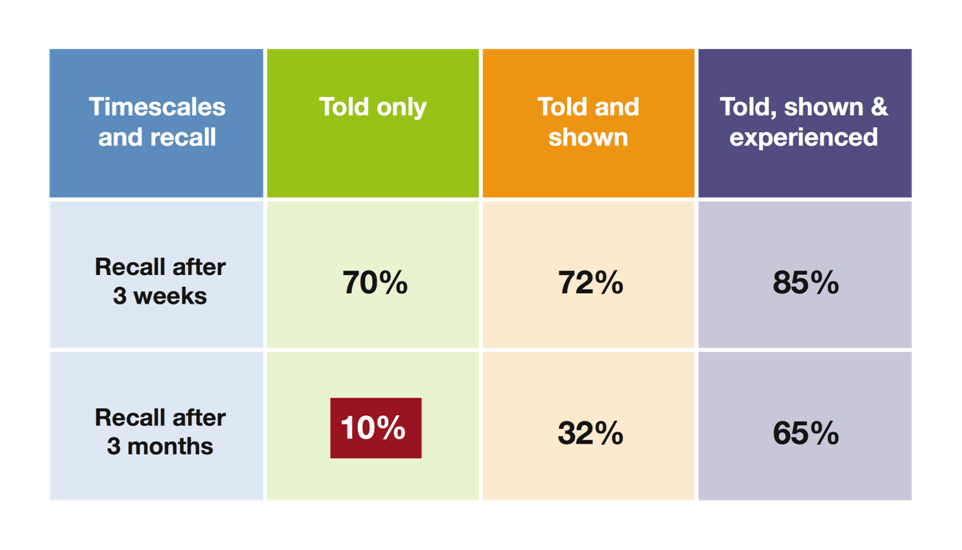Click the word "only" in the green header
The height and width of the screenshot is (550, 962).
coord(400,107)
